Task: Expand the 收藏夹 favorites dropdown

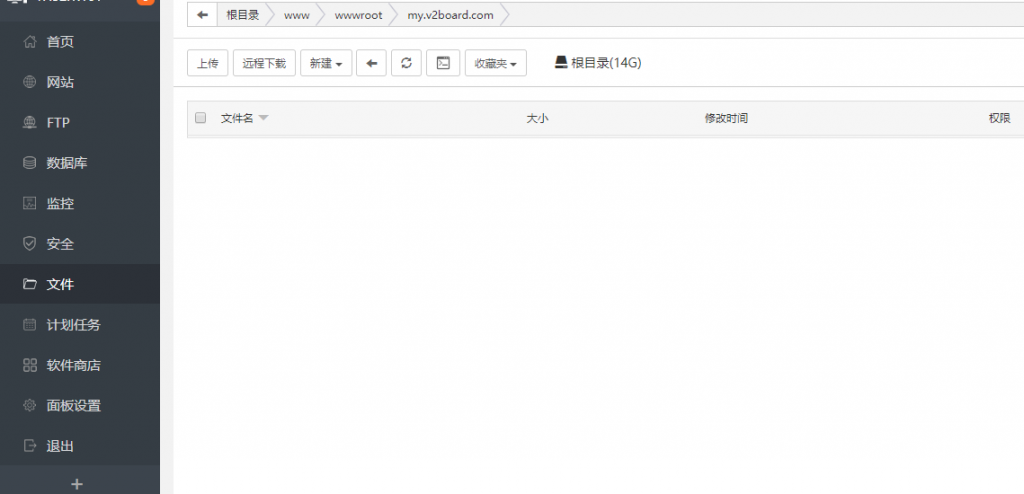Action: click(x=496, y=63)
